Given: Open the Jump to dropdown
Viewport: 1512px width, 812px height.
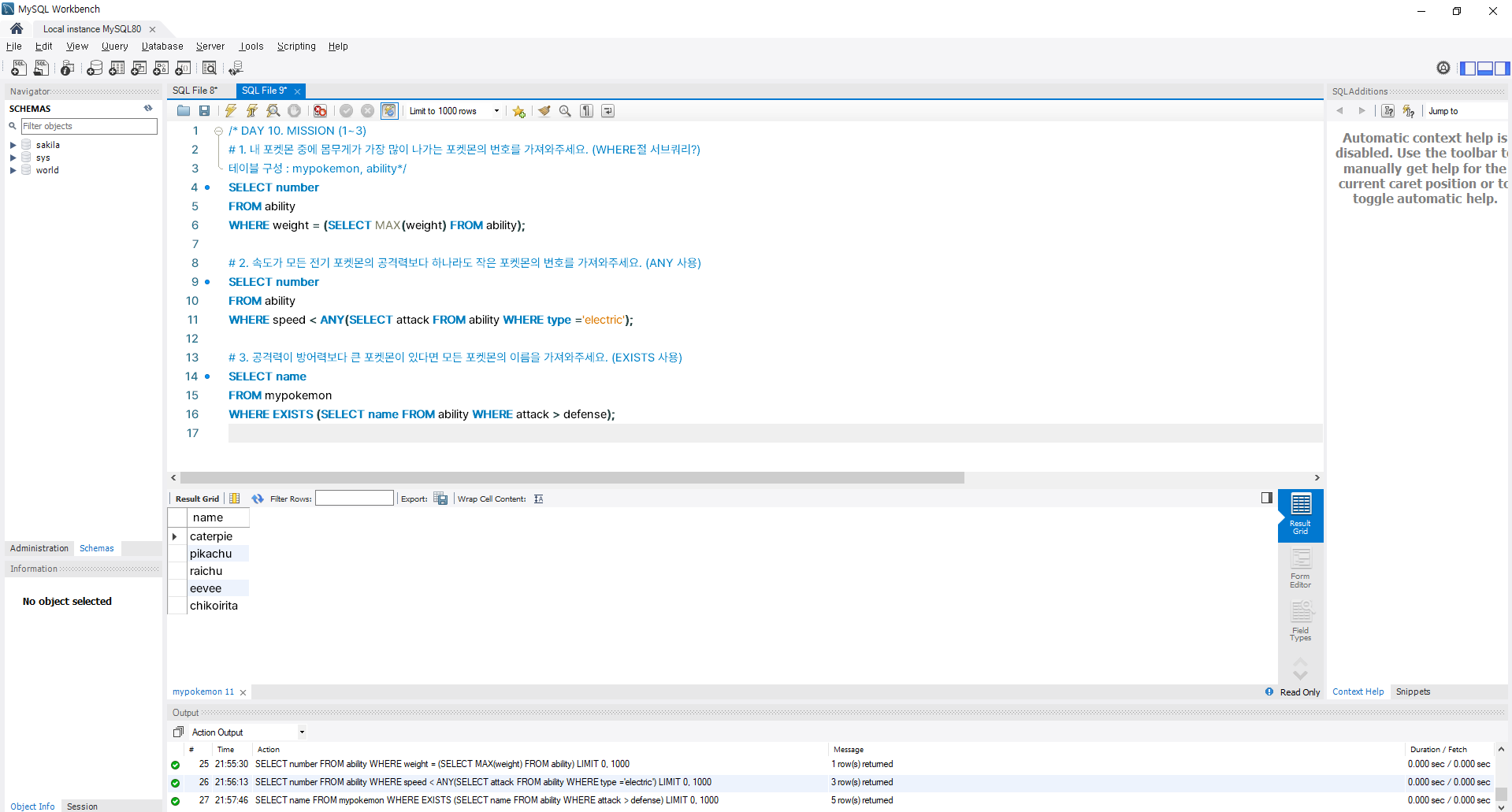Looking at the screenshot, I should point(1466,111).
